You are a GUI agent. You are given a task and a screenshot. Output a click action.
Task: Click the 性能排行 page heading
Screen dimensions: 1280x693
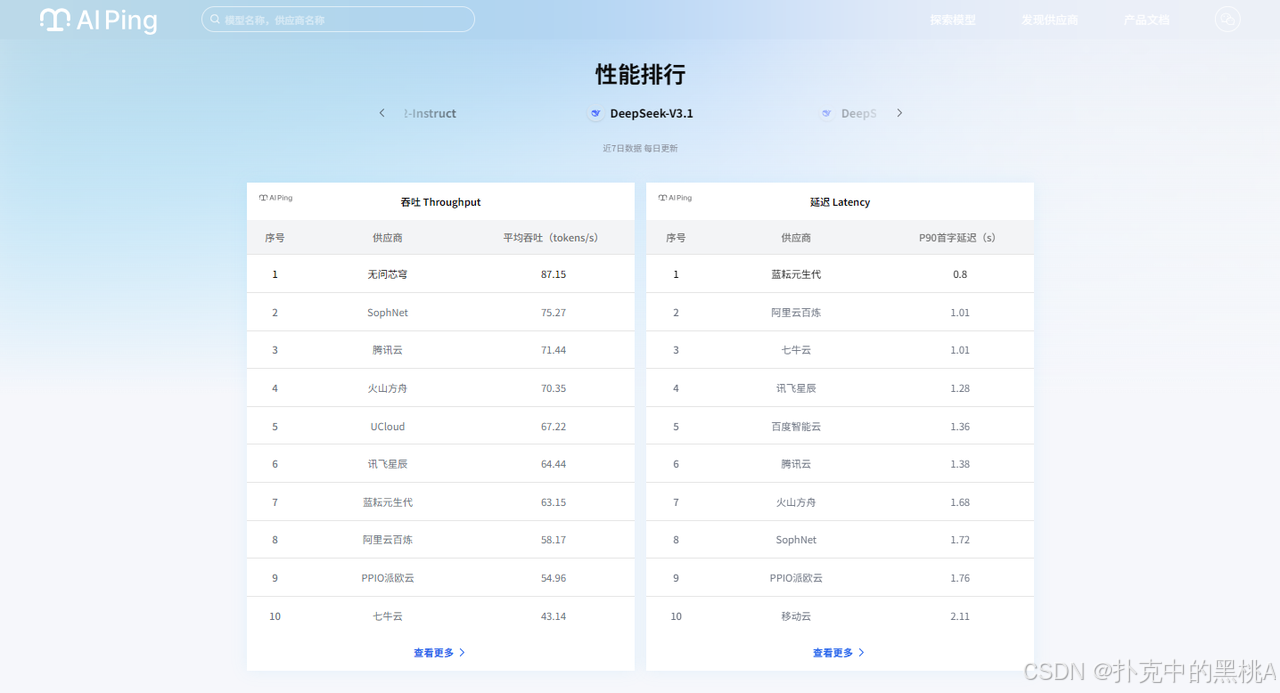click(x=640, y=75)
